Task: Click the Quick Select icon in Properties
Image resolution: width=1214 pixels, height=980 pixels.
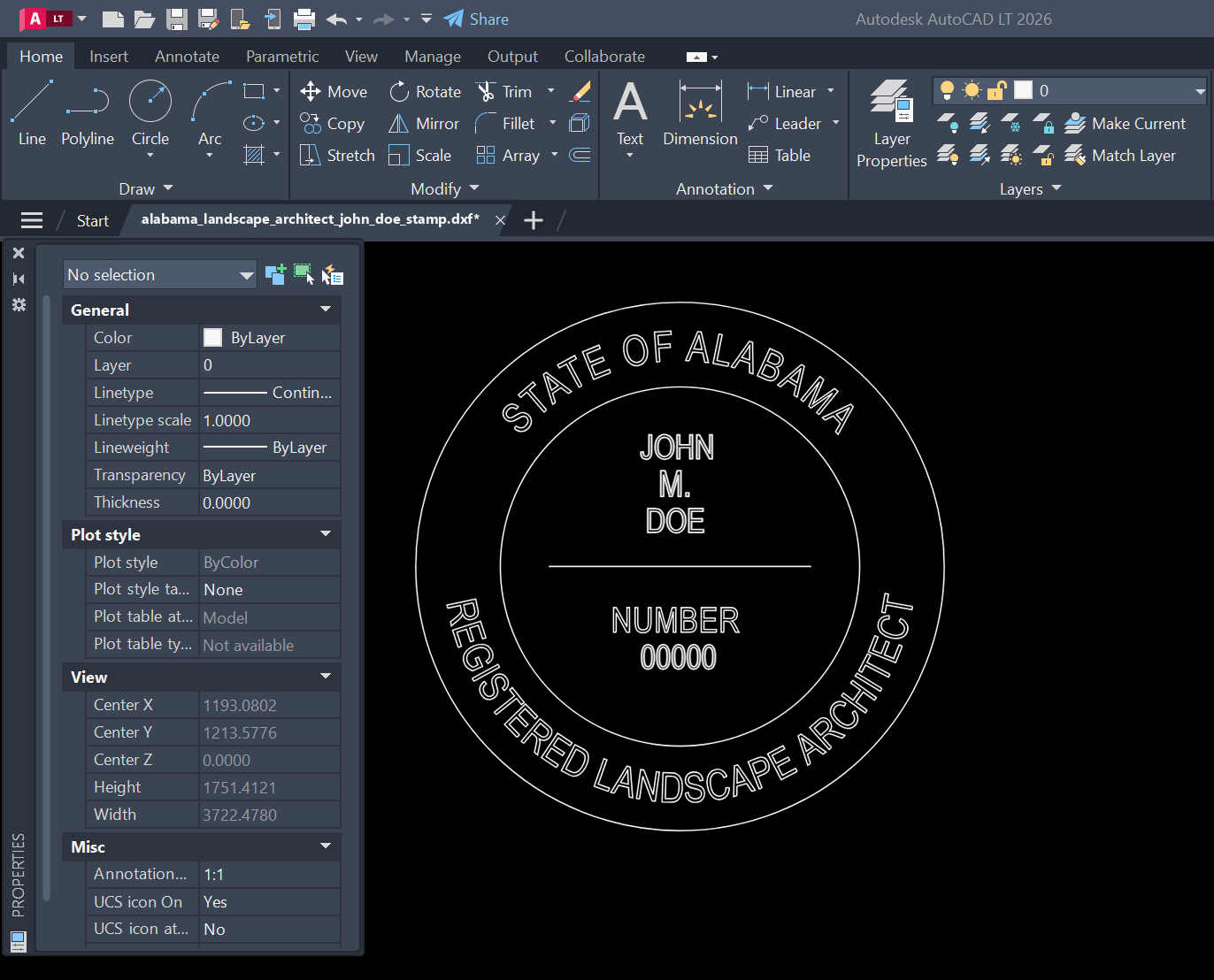Action: coord(332,275)
